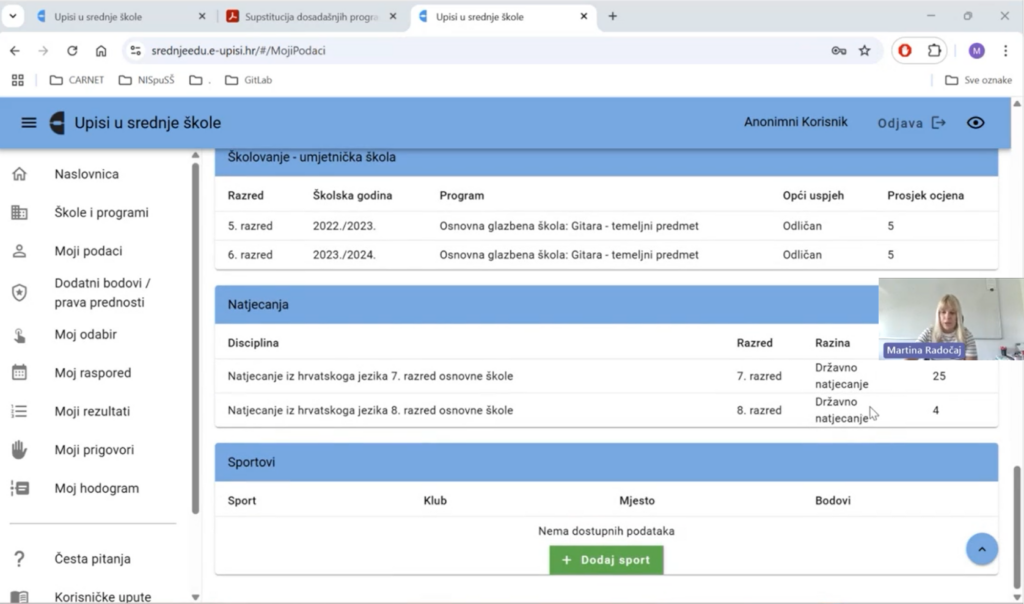Screen dimensions: 1024x604
Task: Click the Moji podaci person icon
Action: pos(19,251)
